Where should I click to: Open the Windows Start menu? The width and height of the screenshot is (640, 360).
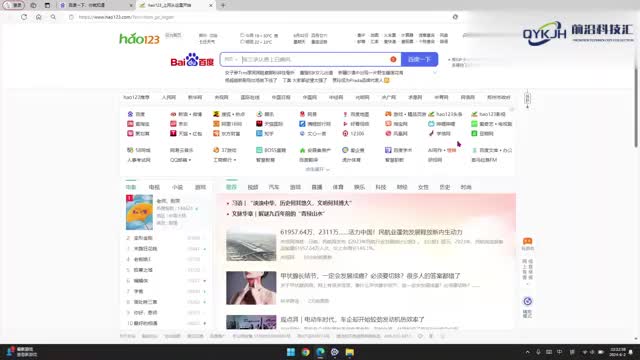point(291,352)
